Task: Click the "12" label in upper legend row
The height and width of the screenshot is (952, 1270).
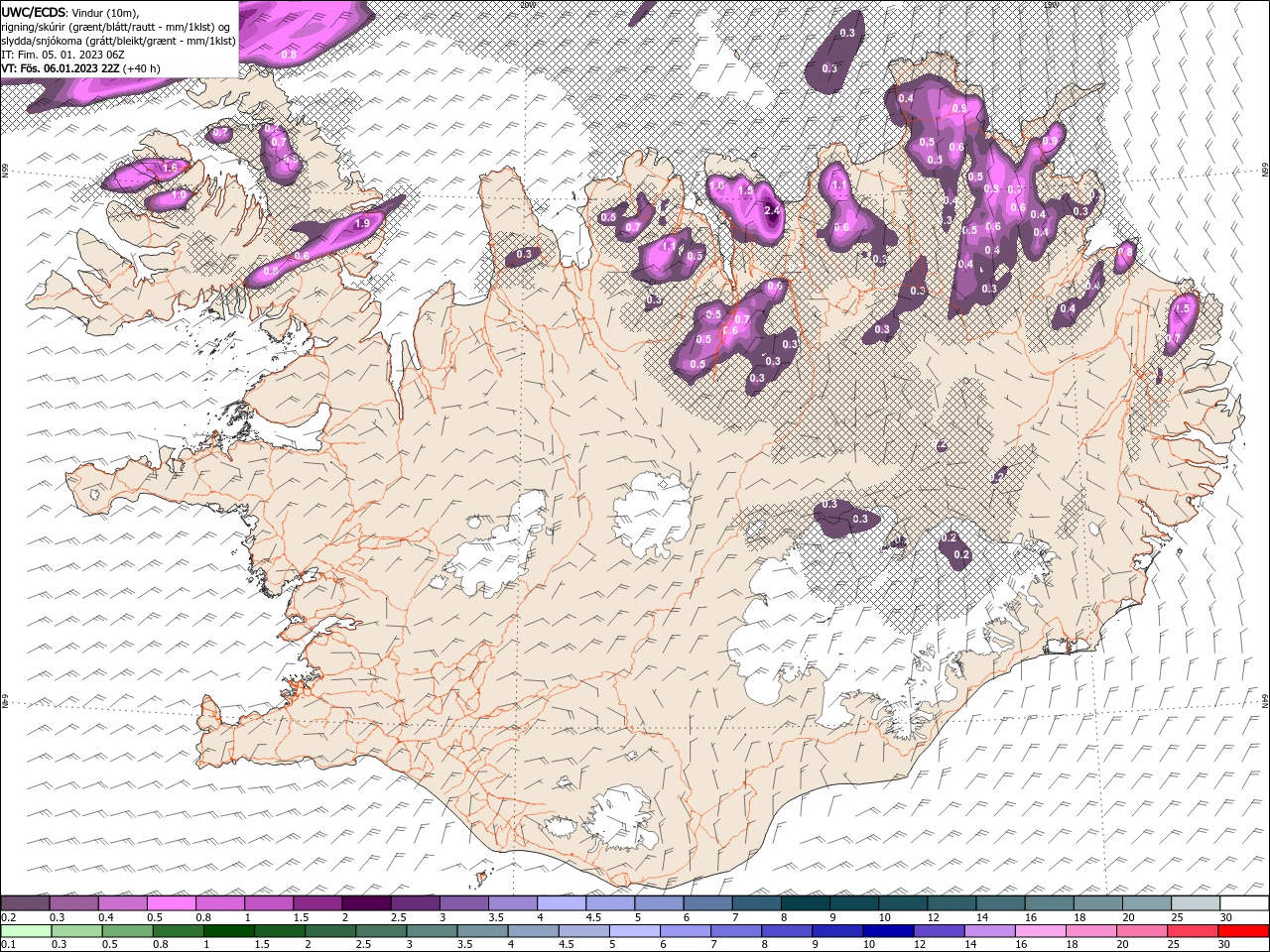Action: [x=933, y=917]
